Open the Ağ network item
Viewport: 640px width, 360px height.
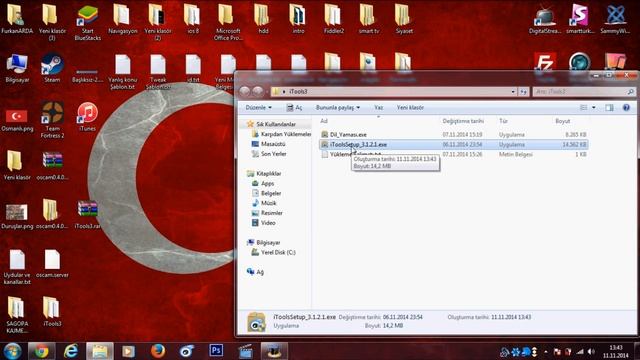(256, 272)
